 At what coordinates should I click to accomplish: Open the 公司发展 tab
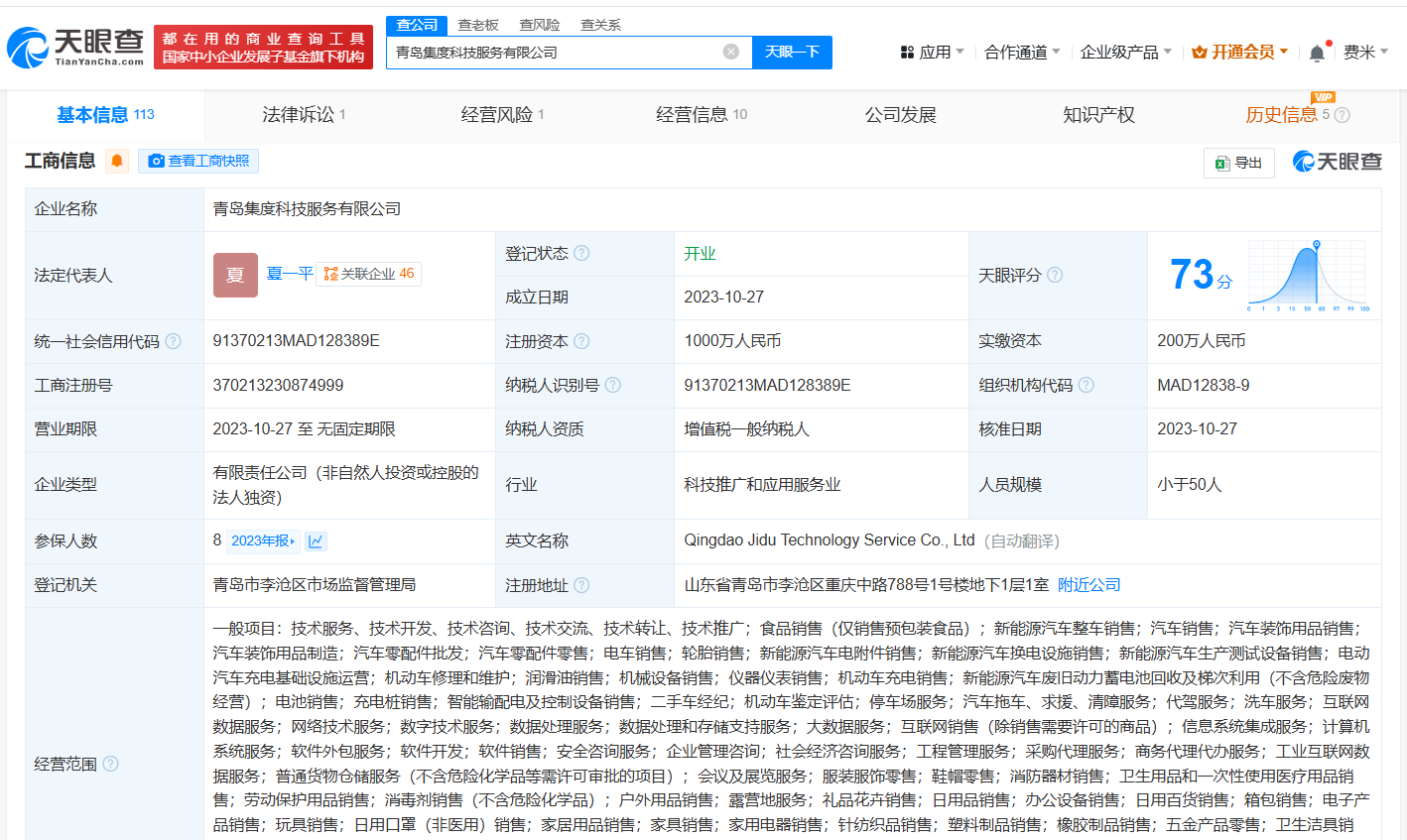tap(900, 115)
